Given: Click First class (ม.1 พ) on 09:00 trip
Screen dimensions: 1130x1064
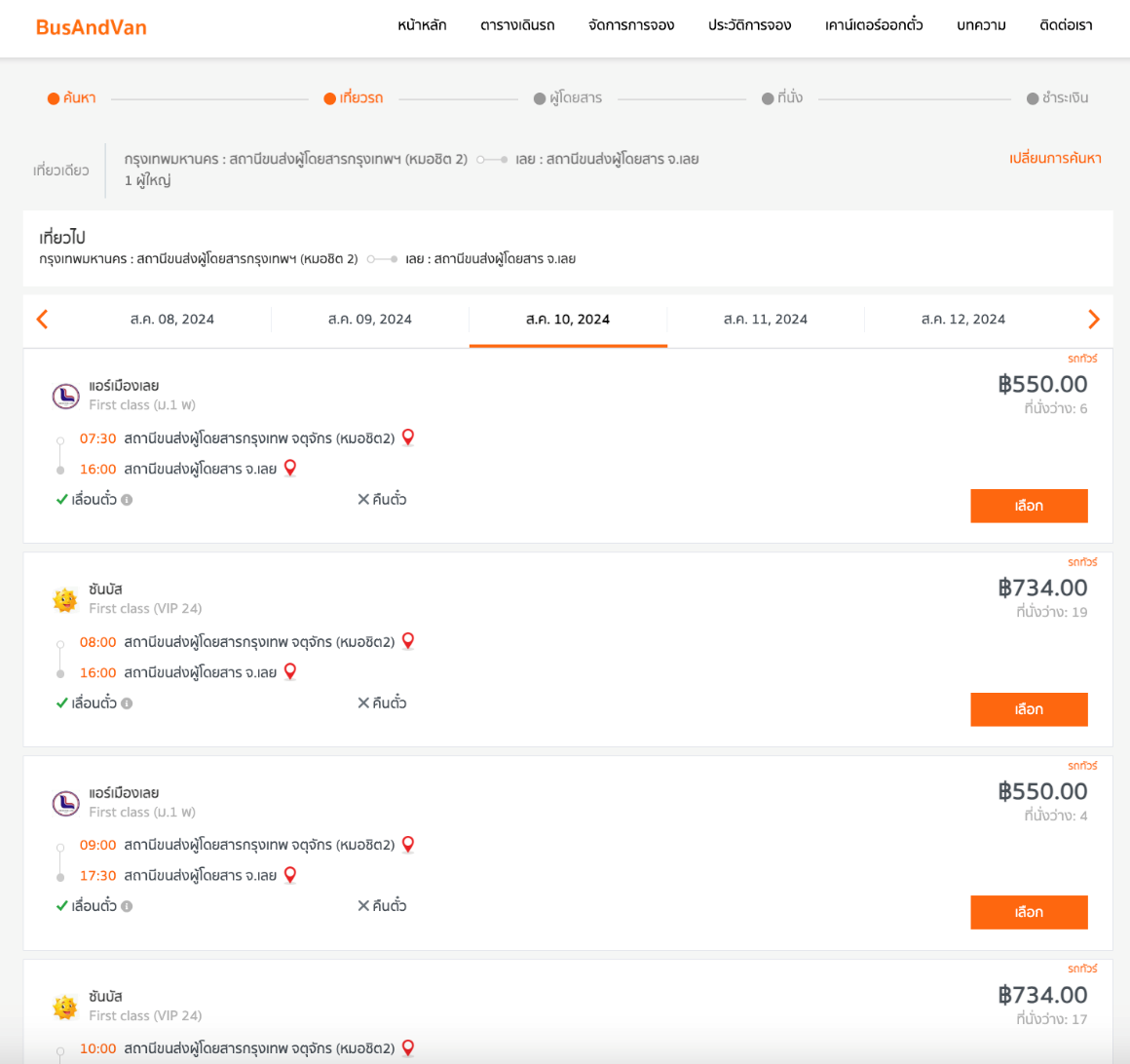Looking at the screenshot, I should (x=142, y=812).
